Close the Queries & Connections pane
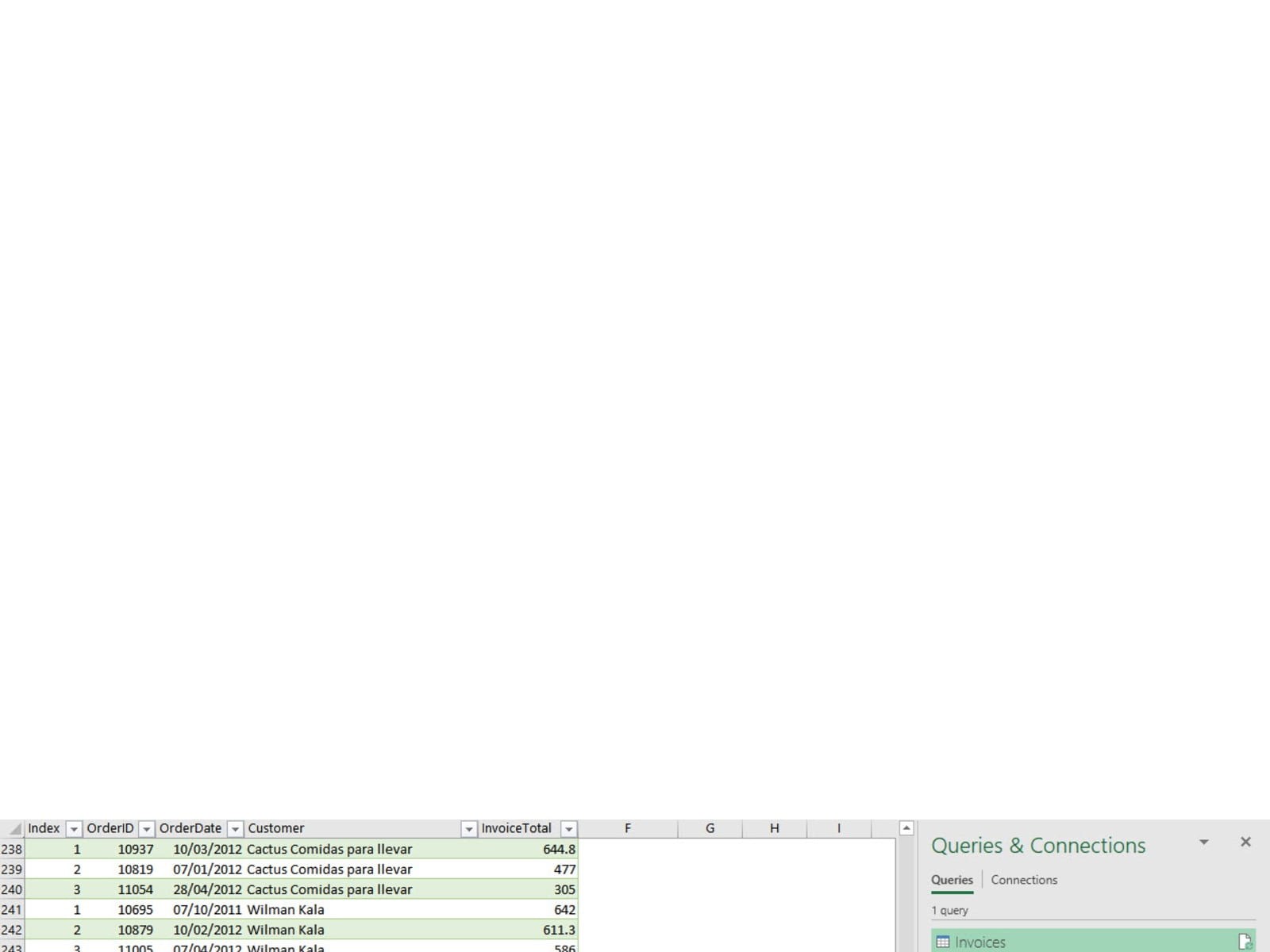 point(1245,842)
